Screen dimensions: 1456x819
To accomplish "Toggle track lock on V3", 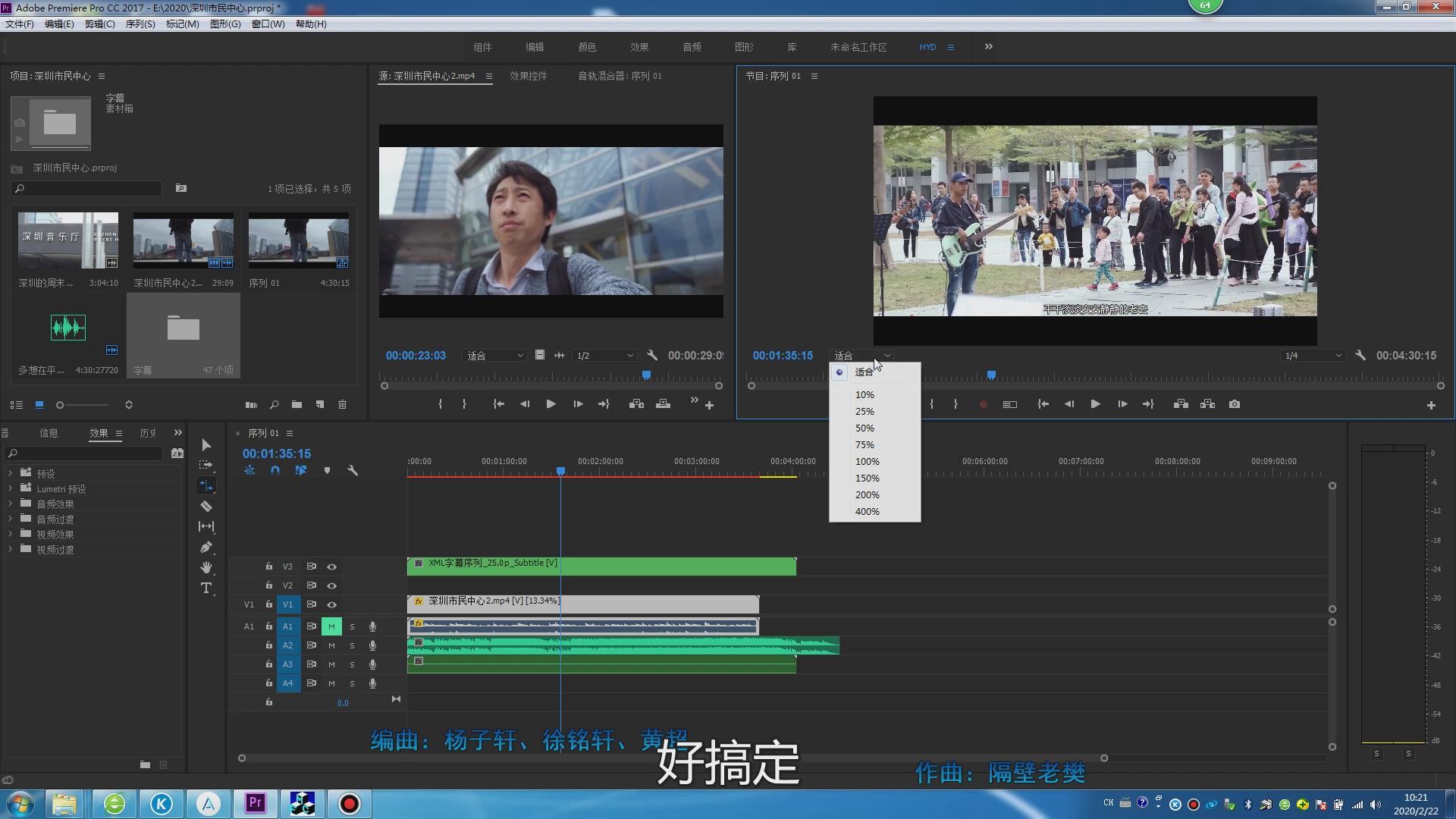I will coord(268,566).
